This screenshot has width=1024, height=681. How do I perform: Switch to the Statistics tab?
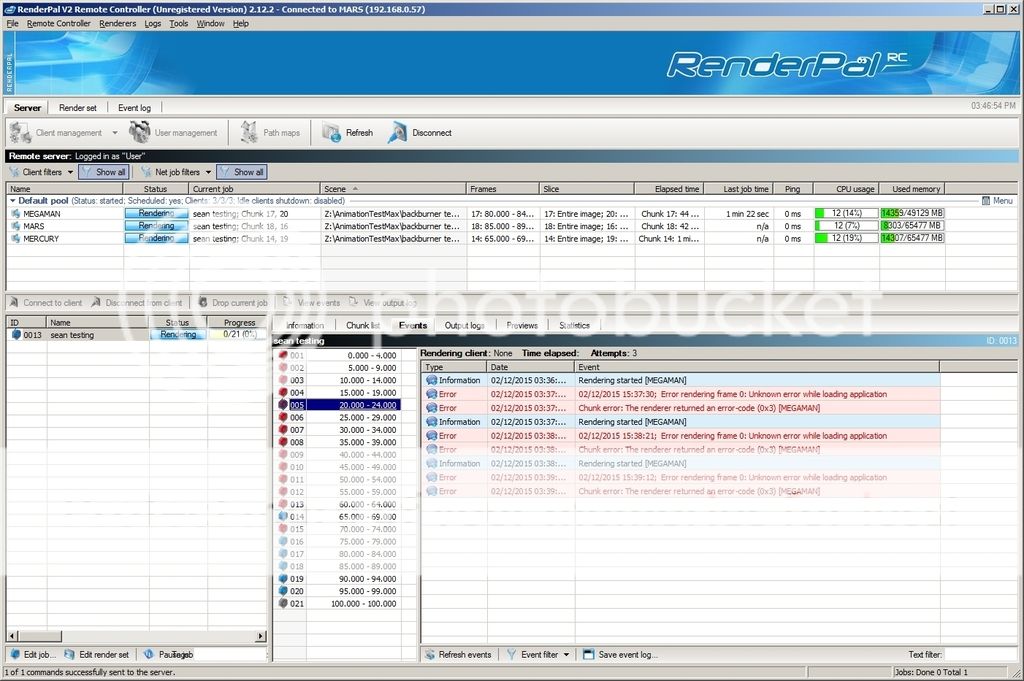pyautogui.click(x=574, y=325)
